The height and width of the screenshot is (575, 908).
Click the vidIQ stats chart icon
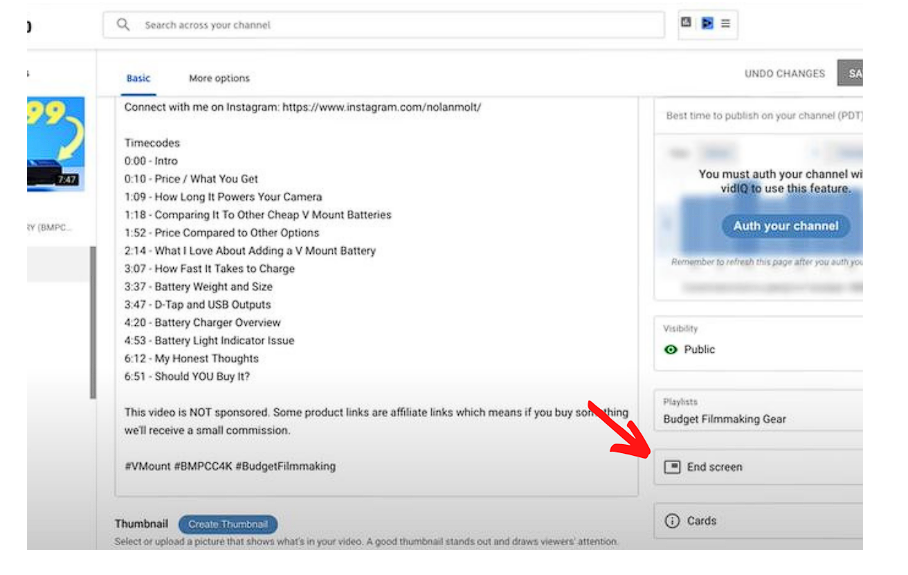[x=686, y=22]
